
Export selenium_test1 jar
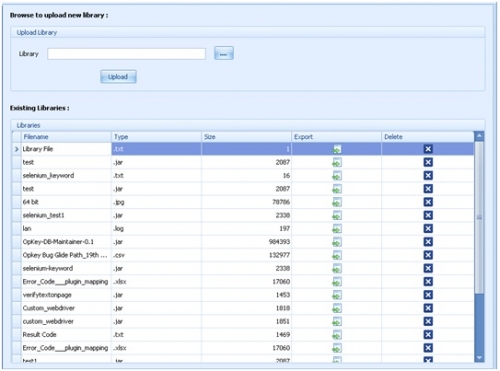coord(337,215)
